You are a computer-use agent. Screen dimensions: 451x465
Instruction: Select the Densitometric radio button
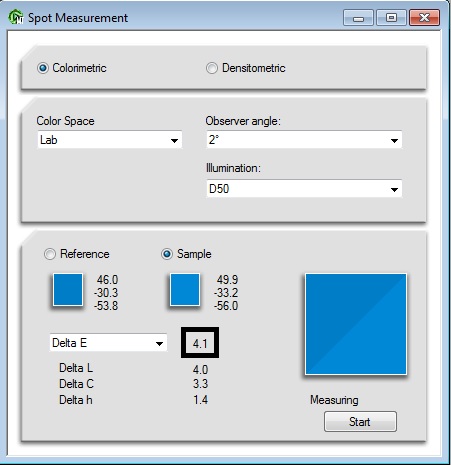pyautogui.click(x=212, y=68)
